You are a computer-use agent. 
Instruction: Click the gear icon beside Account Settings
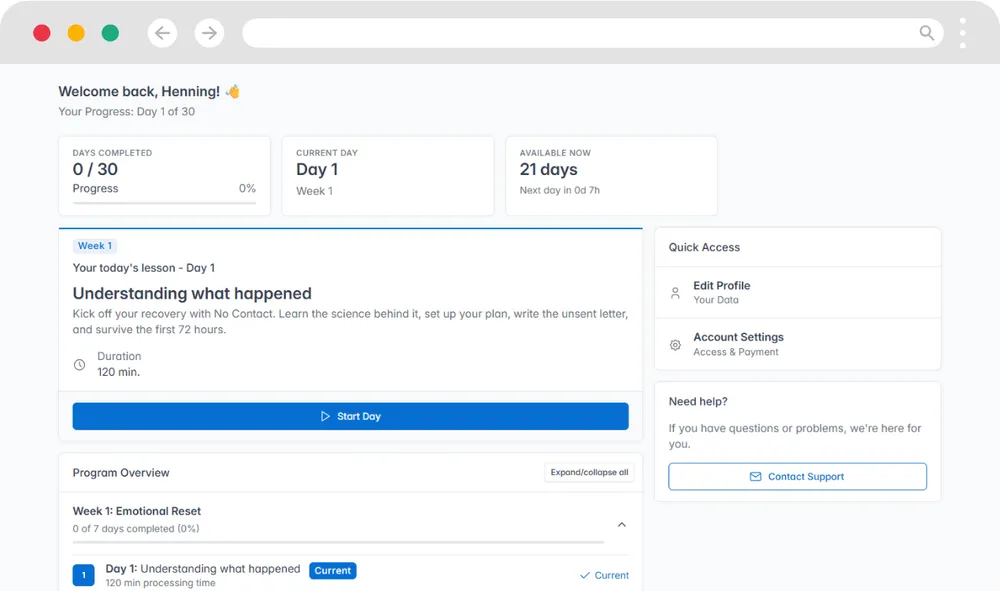[x=675, y=345]
